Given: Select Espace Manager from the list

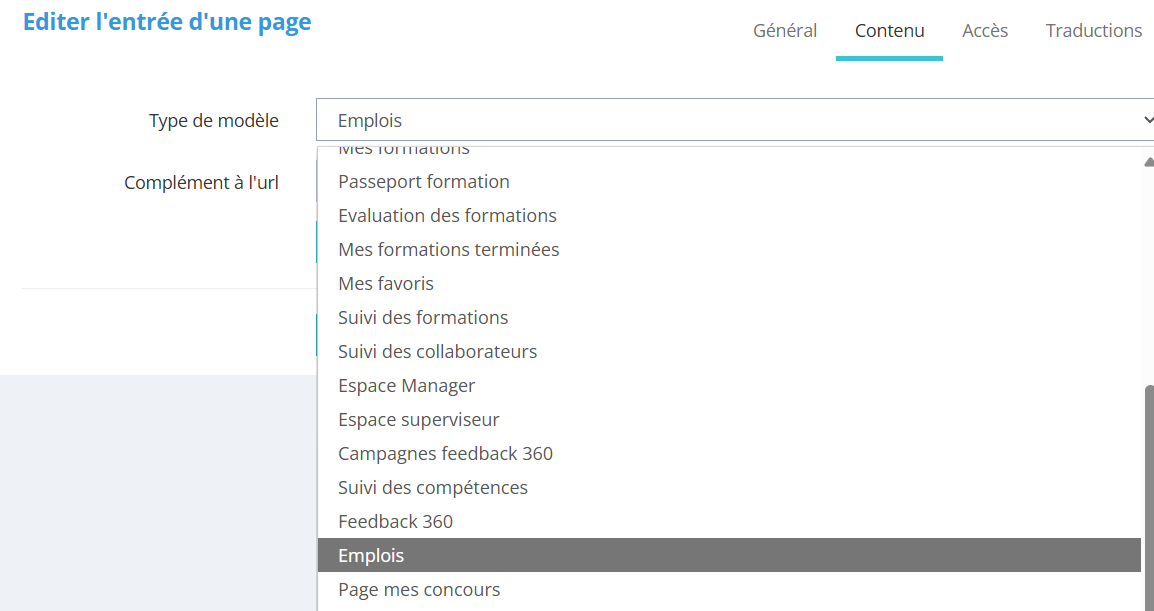Looking at the screenshot, I should pyautogui.click(x=406, y=386).
